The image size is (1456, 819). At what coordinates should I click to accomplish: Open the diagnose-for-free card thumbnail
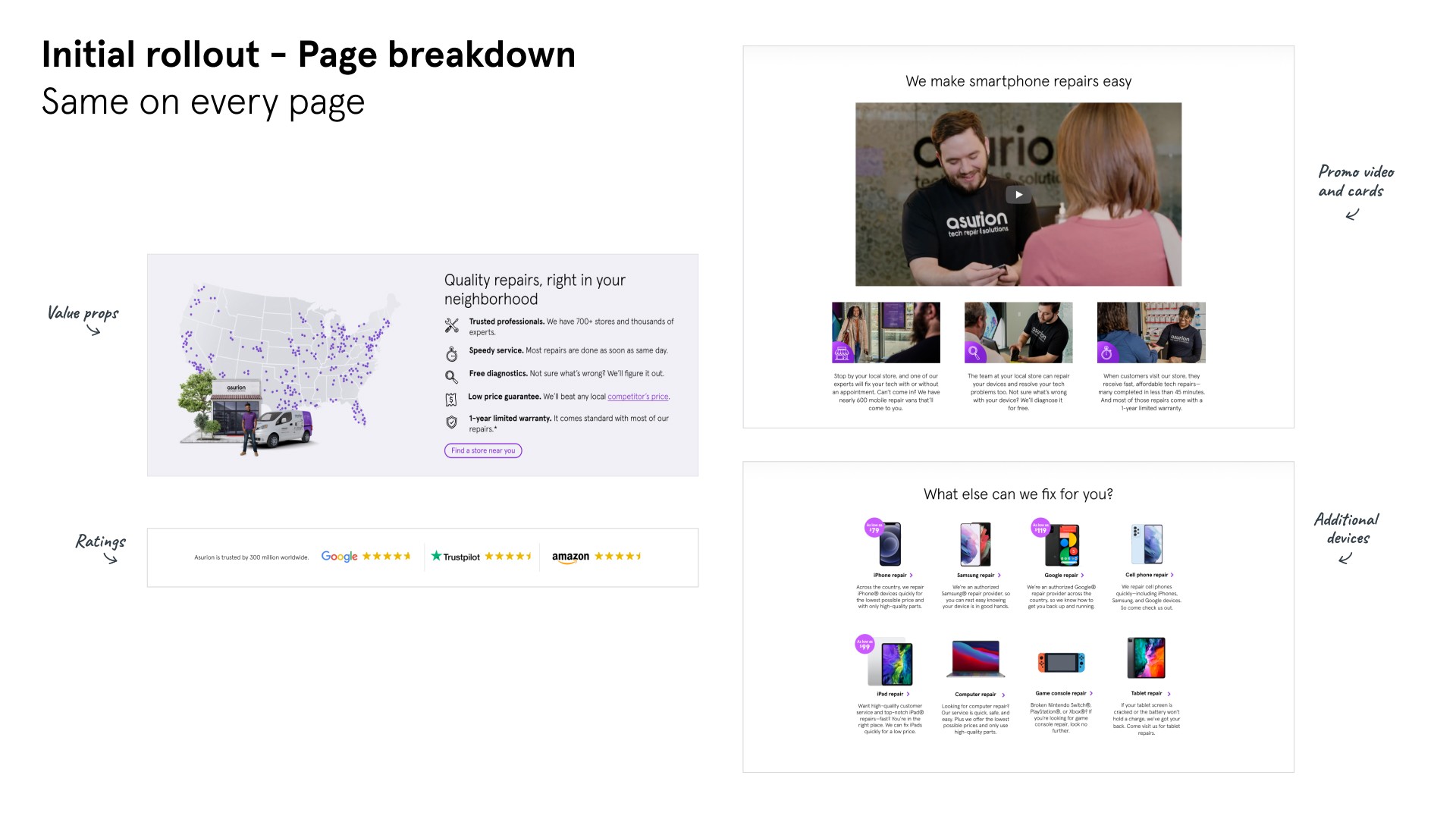click(1018, 333)
